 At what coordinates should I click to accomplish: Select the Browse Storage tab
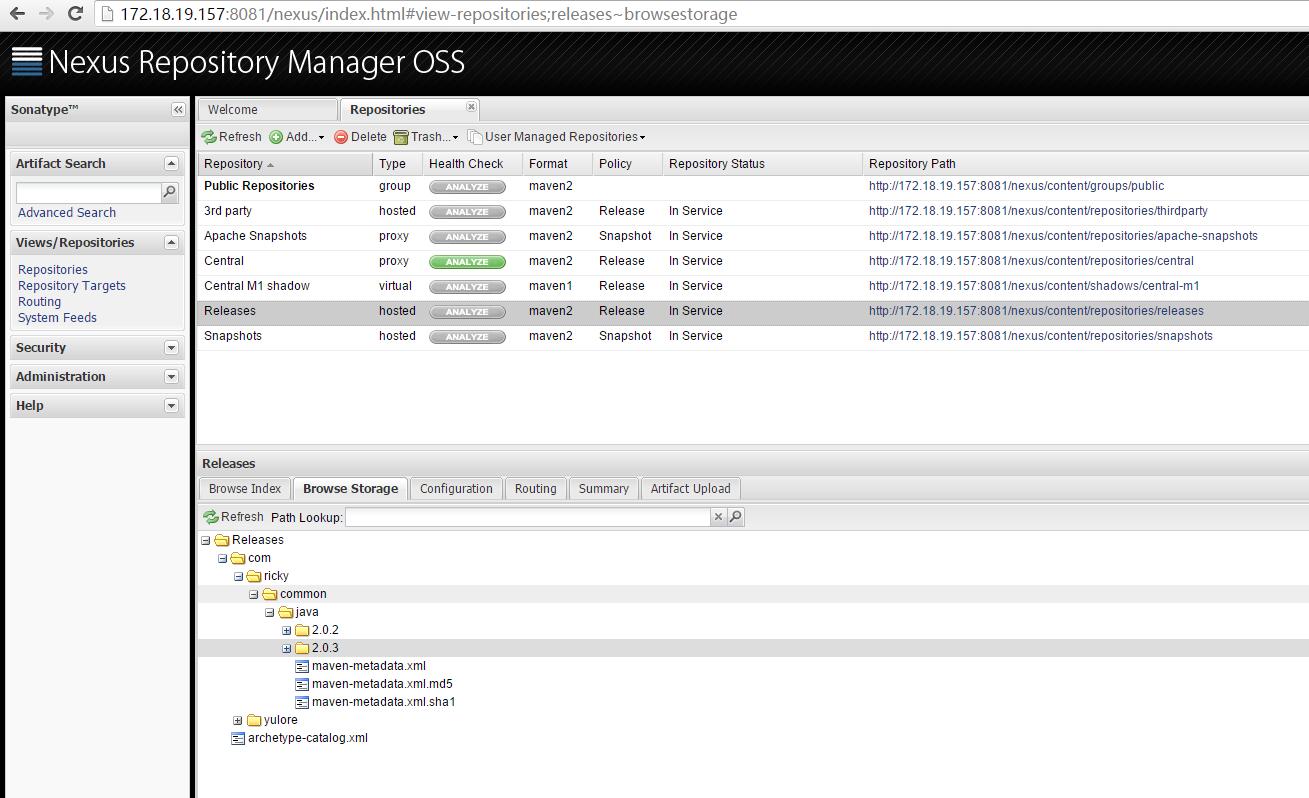tap(350, 489)
